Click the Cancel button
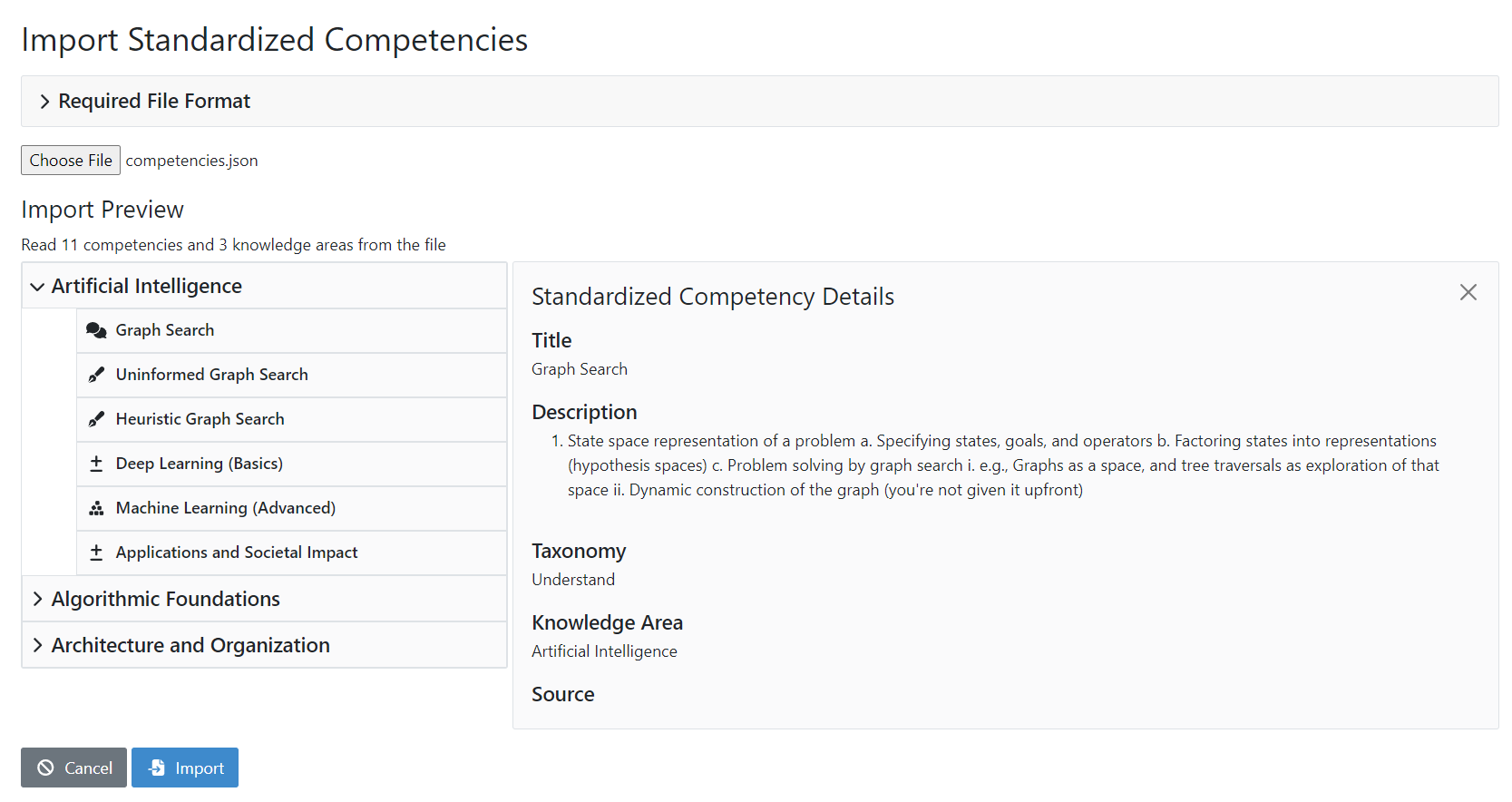The image size is (1512, 802). 73,768
